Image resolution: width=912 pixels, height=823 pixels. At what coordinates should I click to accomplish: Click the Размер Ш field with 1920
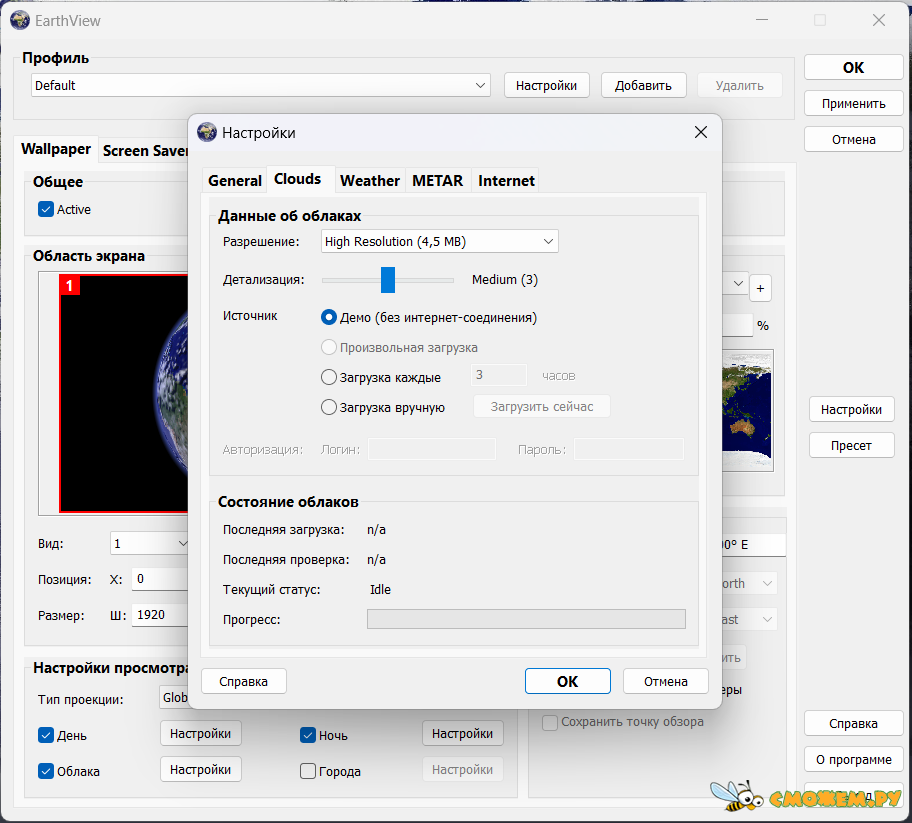[x=160, y=615]
